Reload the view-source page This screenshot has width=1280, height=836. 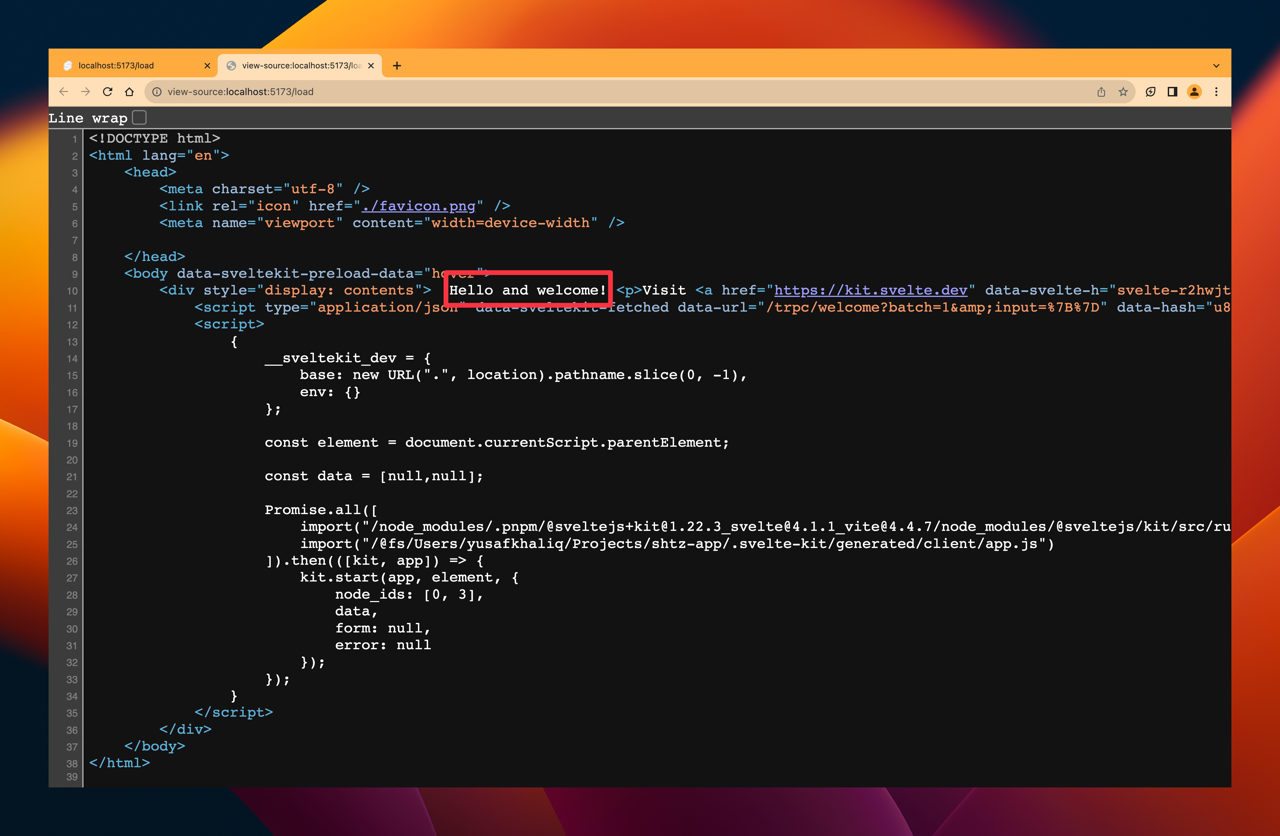pos(108,92)
